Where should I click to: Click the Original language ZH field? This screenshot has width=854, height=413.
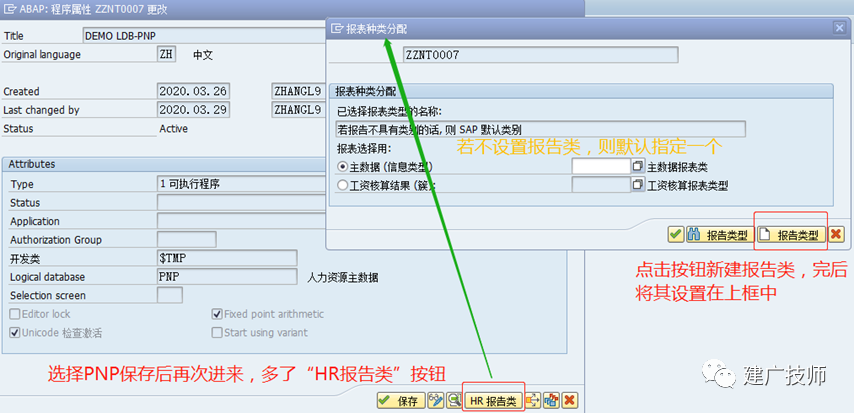166,55
